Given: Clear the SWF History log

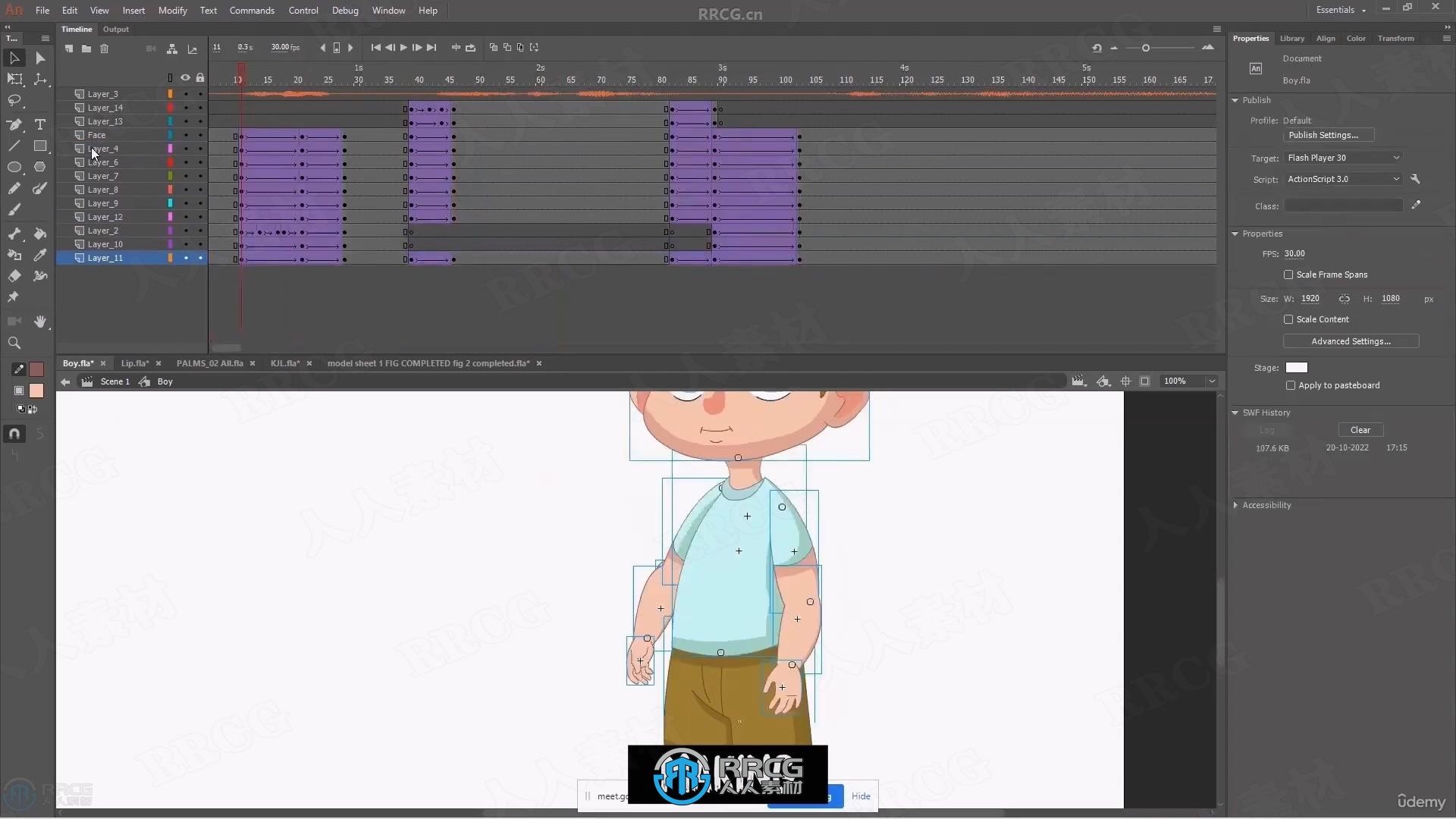Looking at the screenshot, I should coord(1360,430).
